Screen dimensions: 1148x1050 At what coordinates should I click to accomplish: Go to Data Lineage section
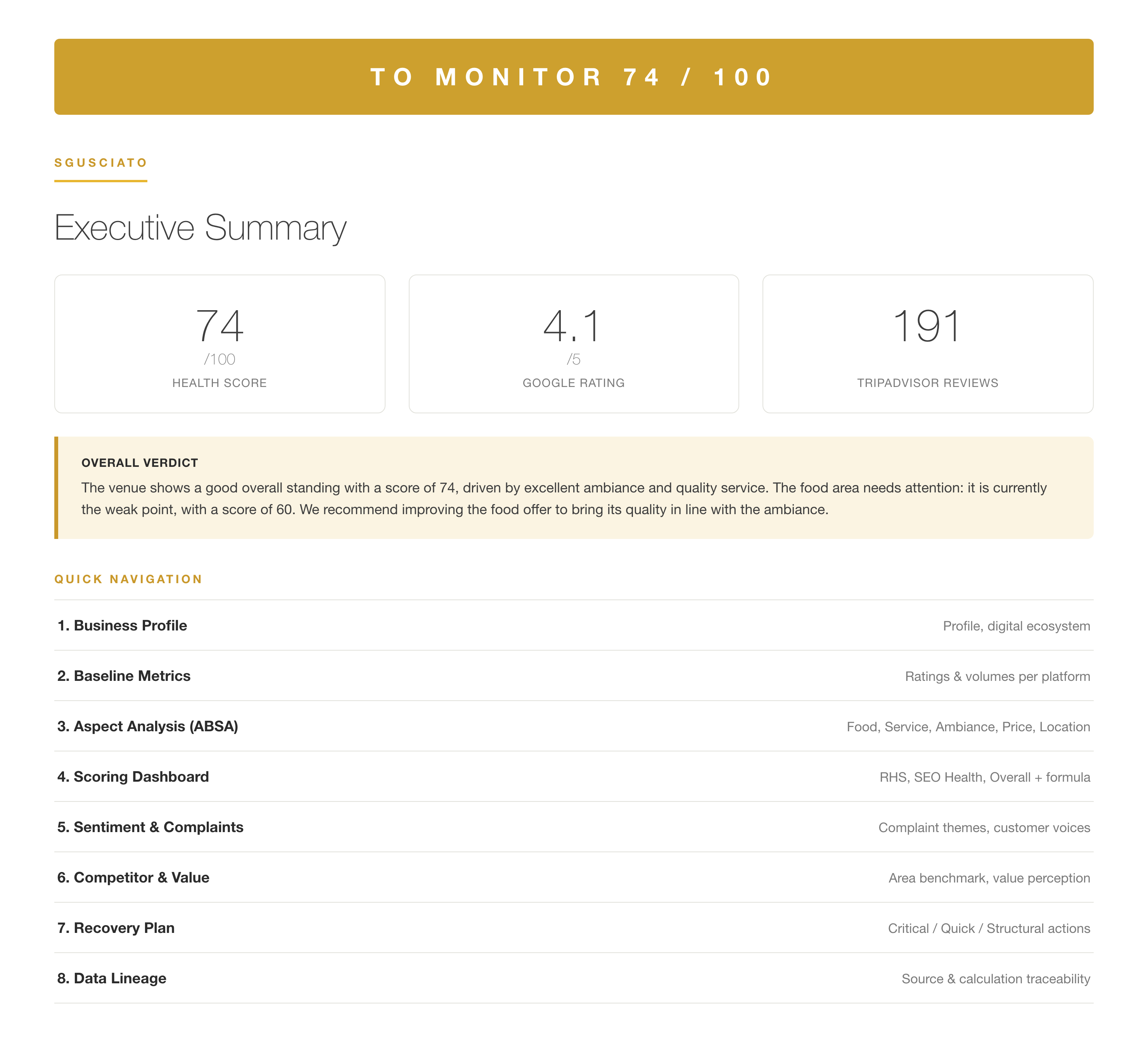(x=574, y=978)
